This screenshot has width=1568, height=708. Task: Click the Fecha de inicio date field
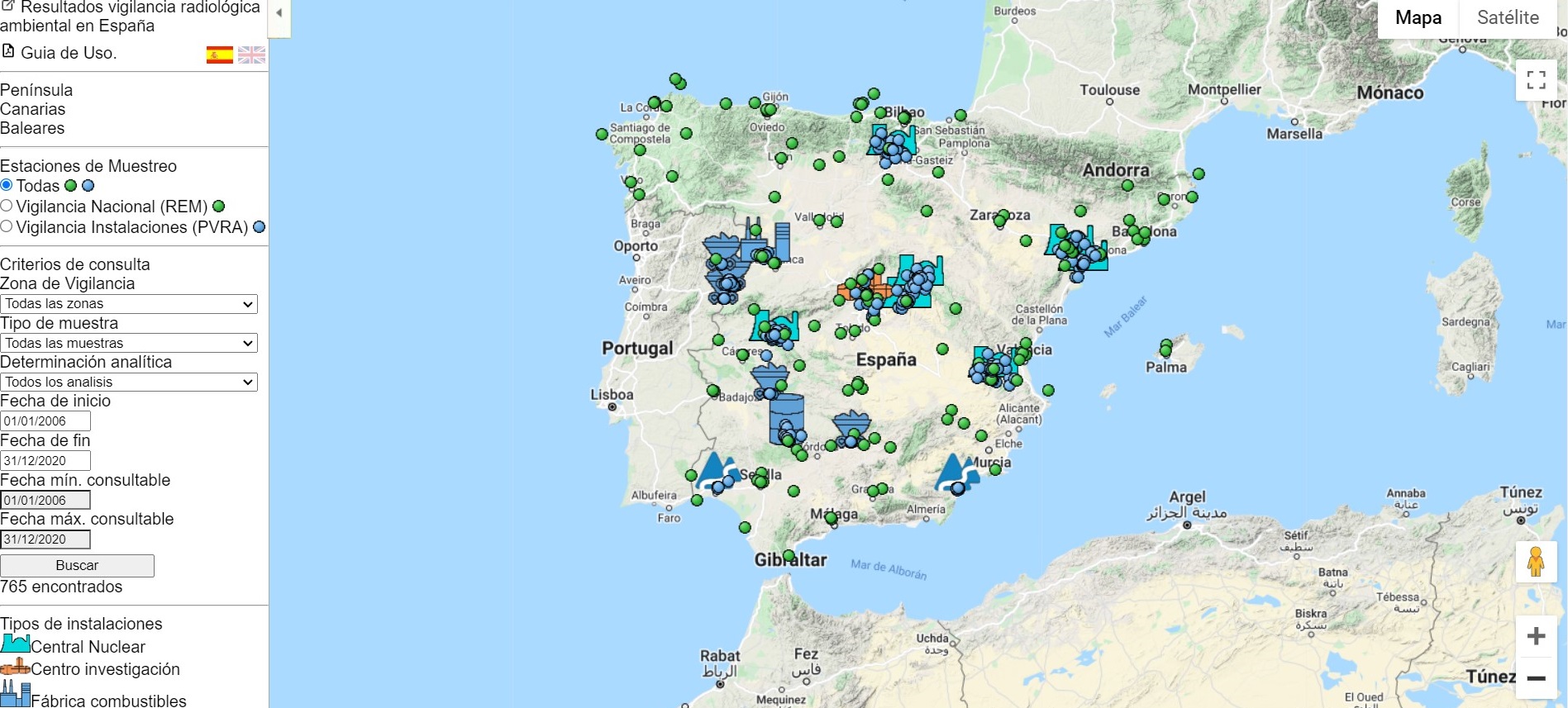[x=45, y=421]
